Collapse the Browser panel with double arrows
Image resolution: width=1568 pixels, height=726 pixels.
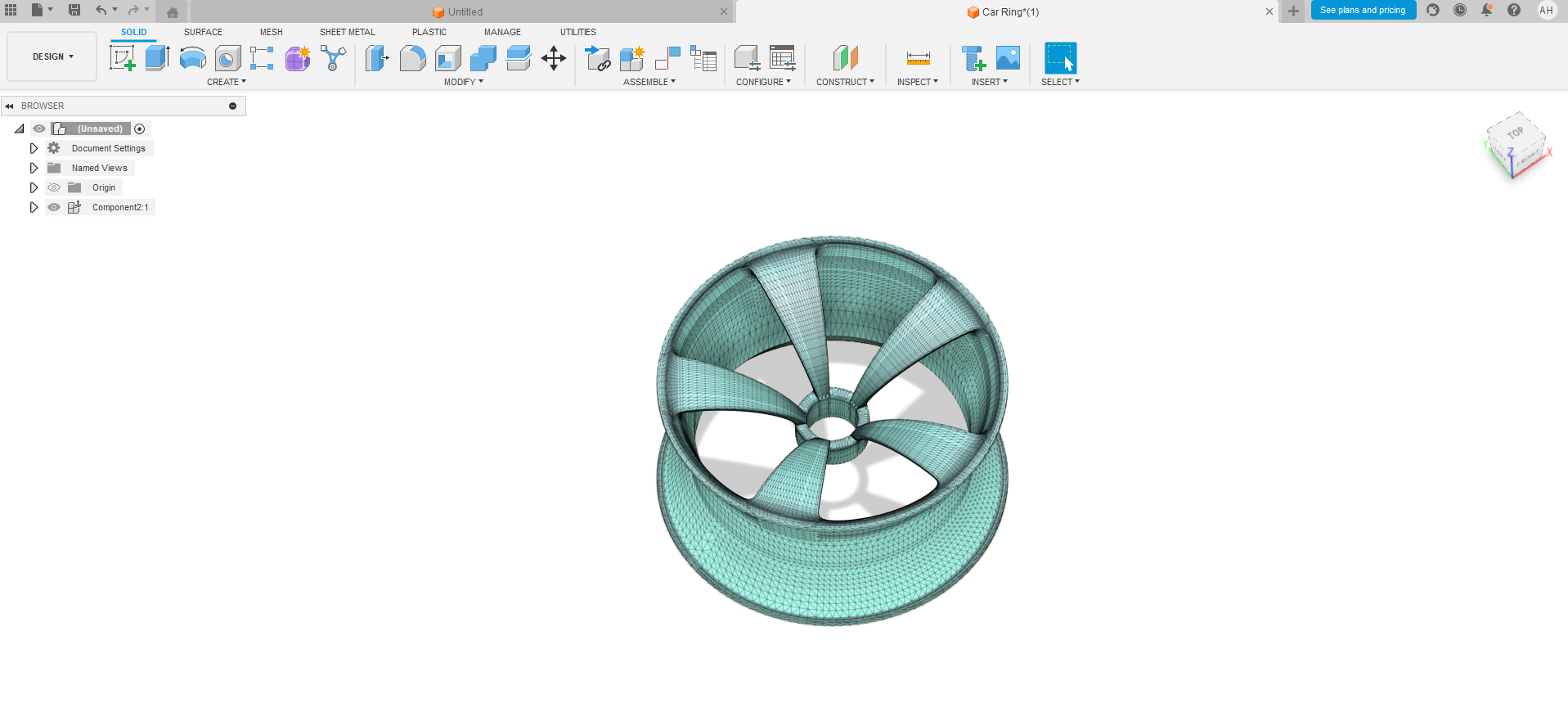tap(9, 106)
